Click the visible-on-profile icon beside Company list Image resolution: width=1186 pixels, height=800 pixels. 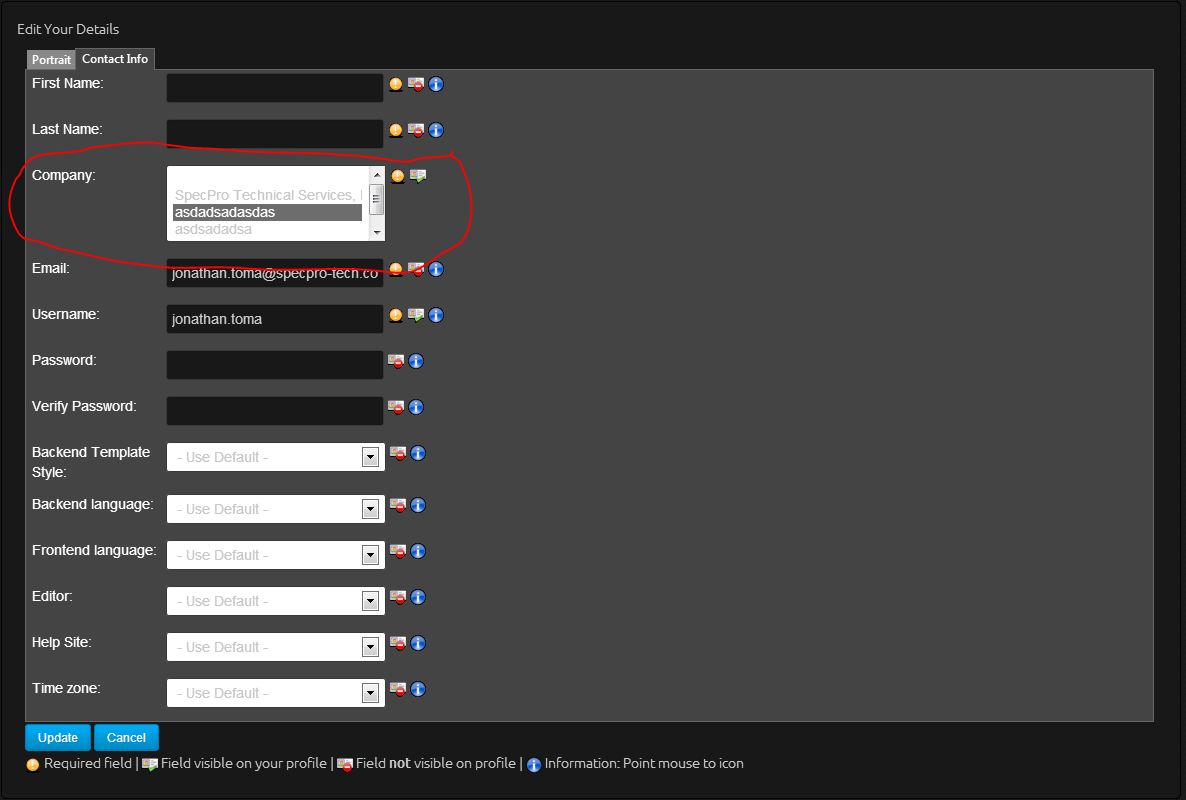[x=418, y=176]
